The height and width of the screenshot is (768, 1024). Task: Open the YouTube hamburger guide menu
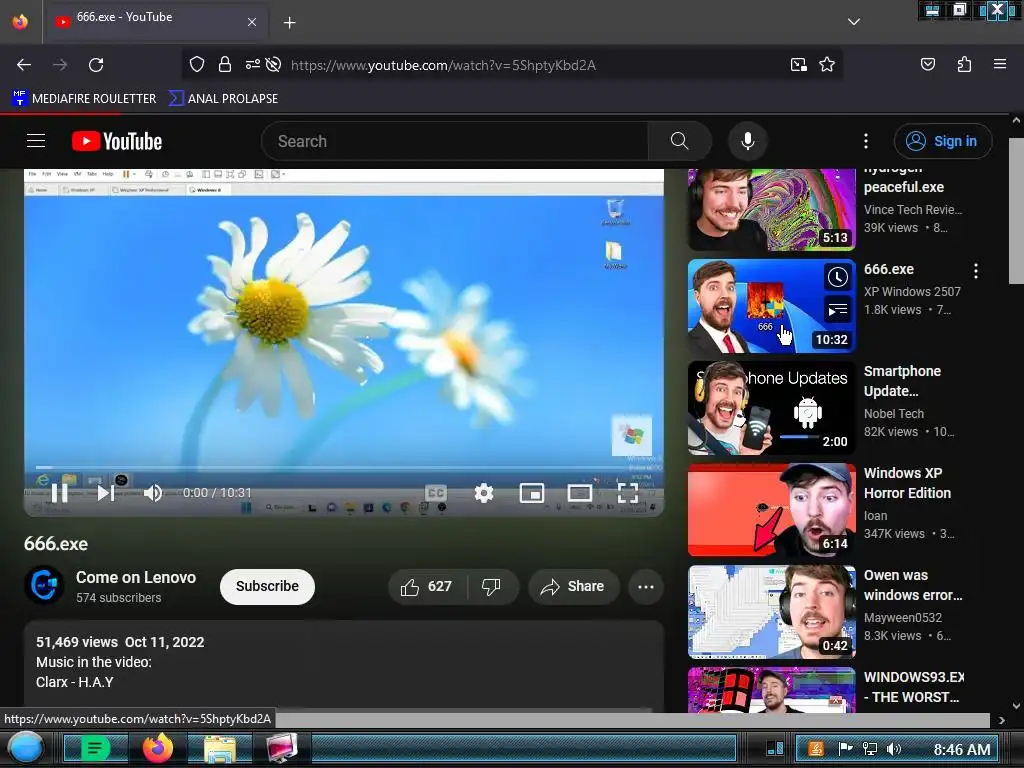36,140
